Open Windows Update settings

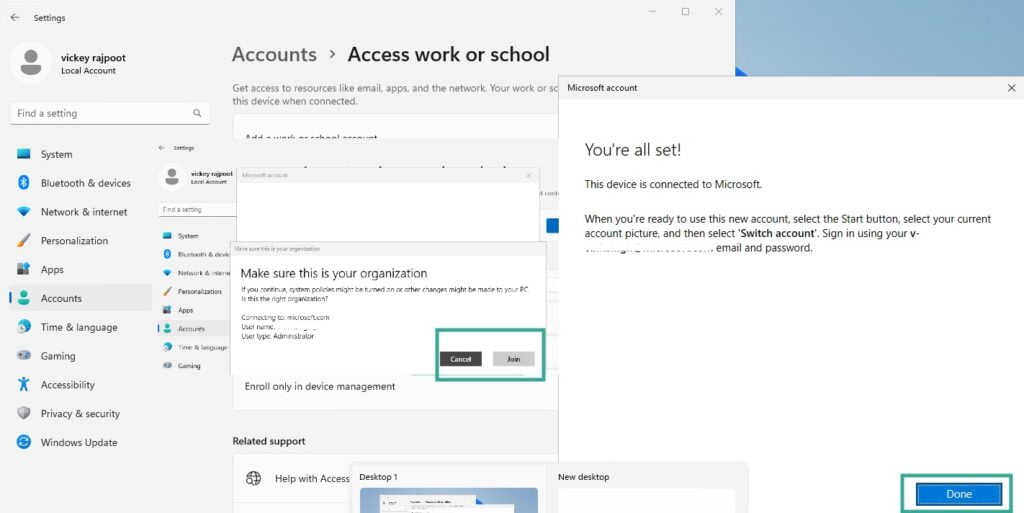81,442
